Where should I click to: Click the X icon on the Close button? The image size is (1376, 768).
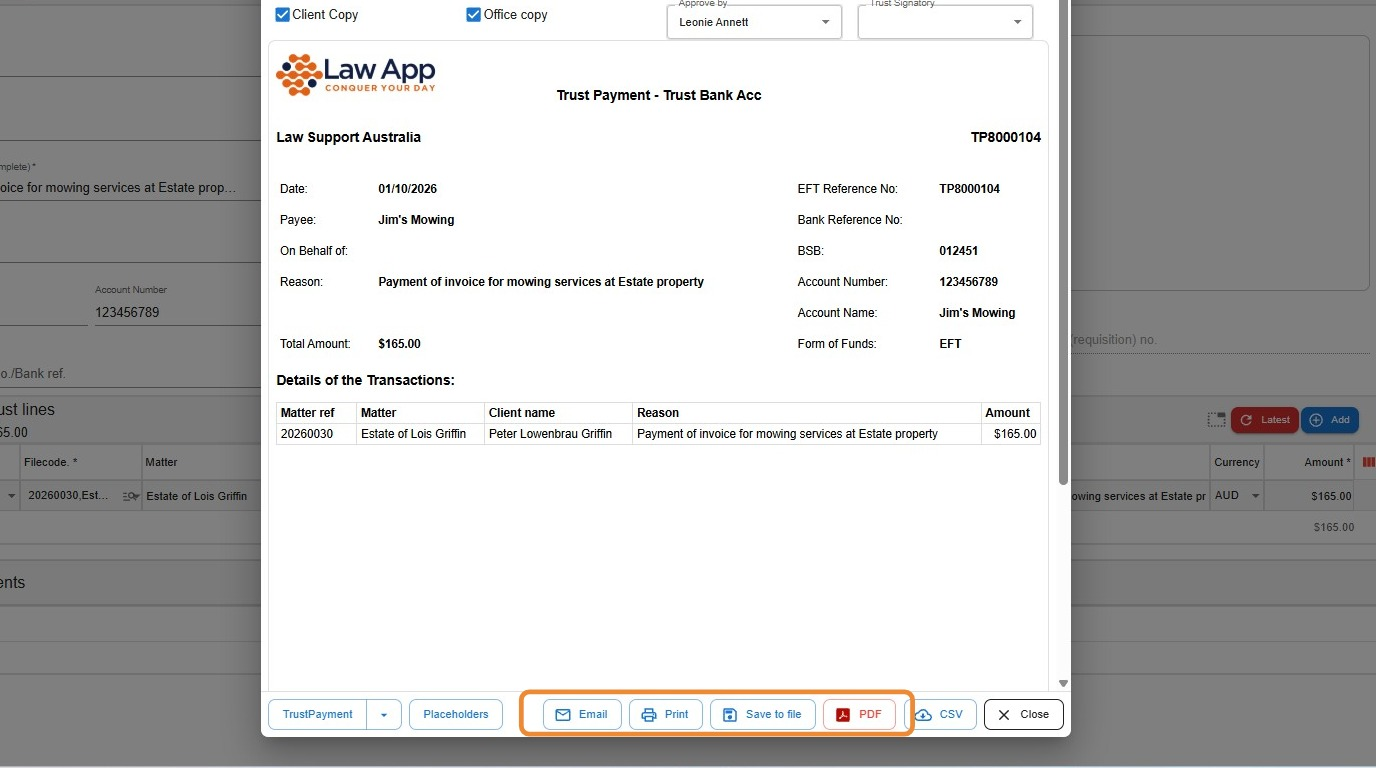coord(1004,715)
